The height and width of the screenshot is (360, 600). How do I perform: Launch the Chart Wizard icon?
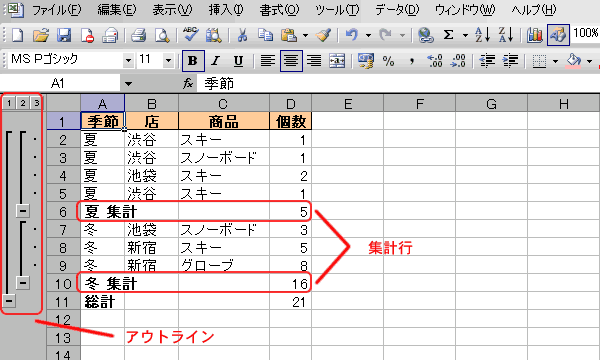click(x=534, y=36)
